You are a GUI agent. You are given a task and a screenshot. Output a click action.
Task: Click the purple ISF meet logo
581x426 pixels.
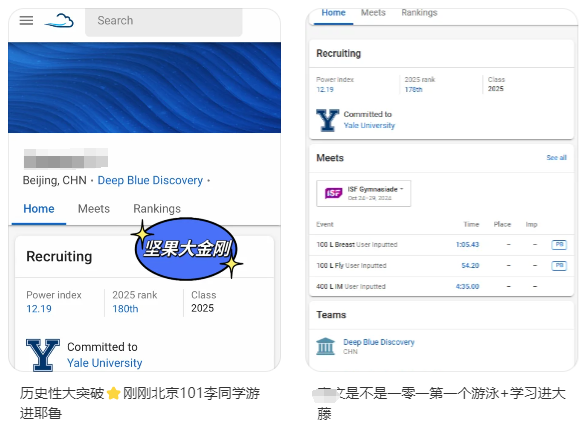pos(333,193)
